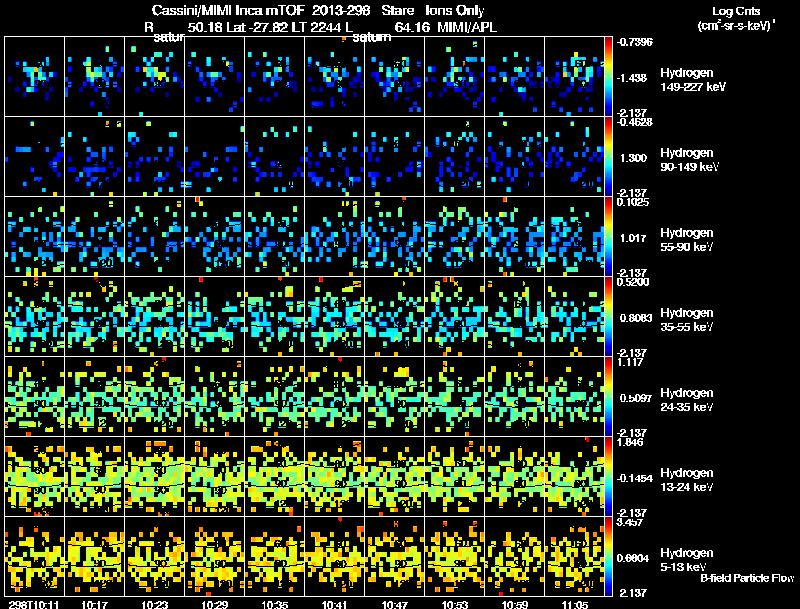This screenshot has width=800, height=609.
Task: Click the "10:35" time axis label
Action: pyautogui.click(x=275, y=604)
